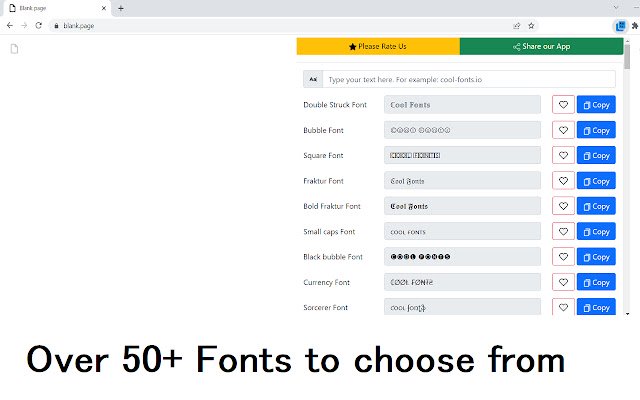Click the document icon on the blank page

(x=14, y=49)
